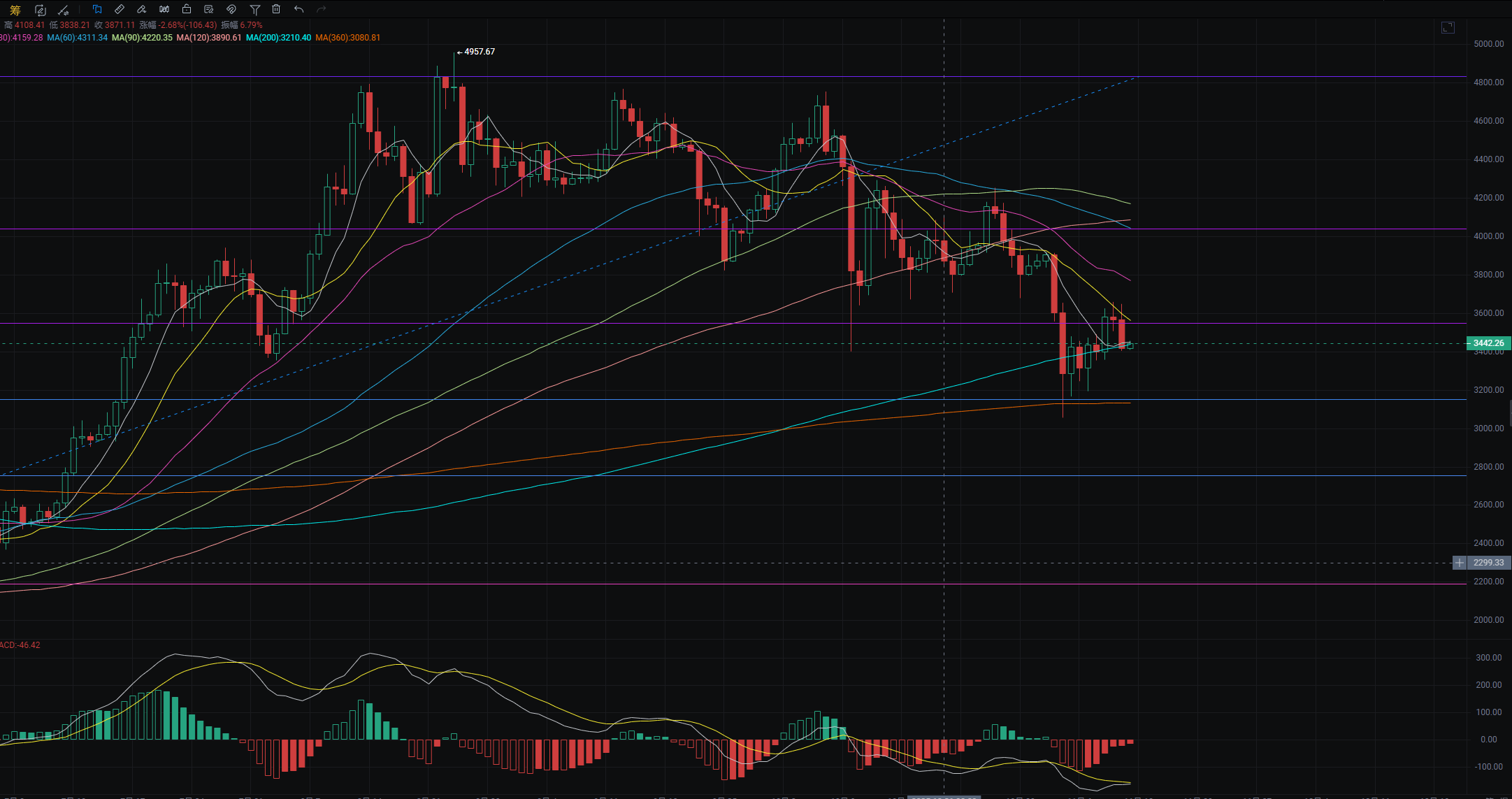Toggle the blue bookmark drawing panel icon
The image size is (1512, 799).
point(97,9)
